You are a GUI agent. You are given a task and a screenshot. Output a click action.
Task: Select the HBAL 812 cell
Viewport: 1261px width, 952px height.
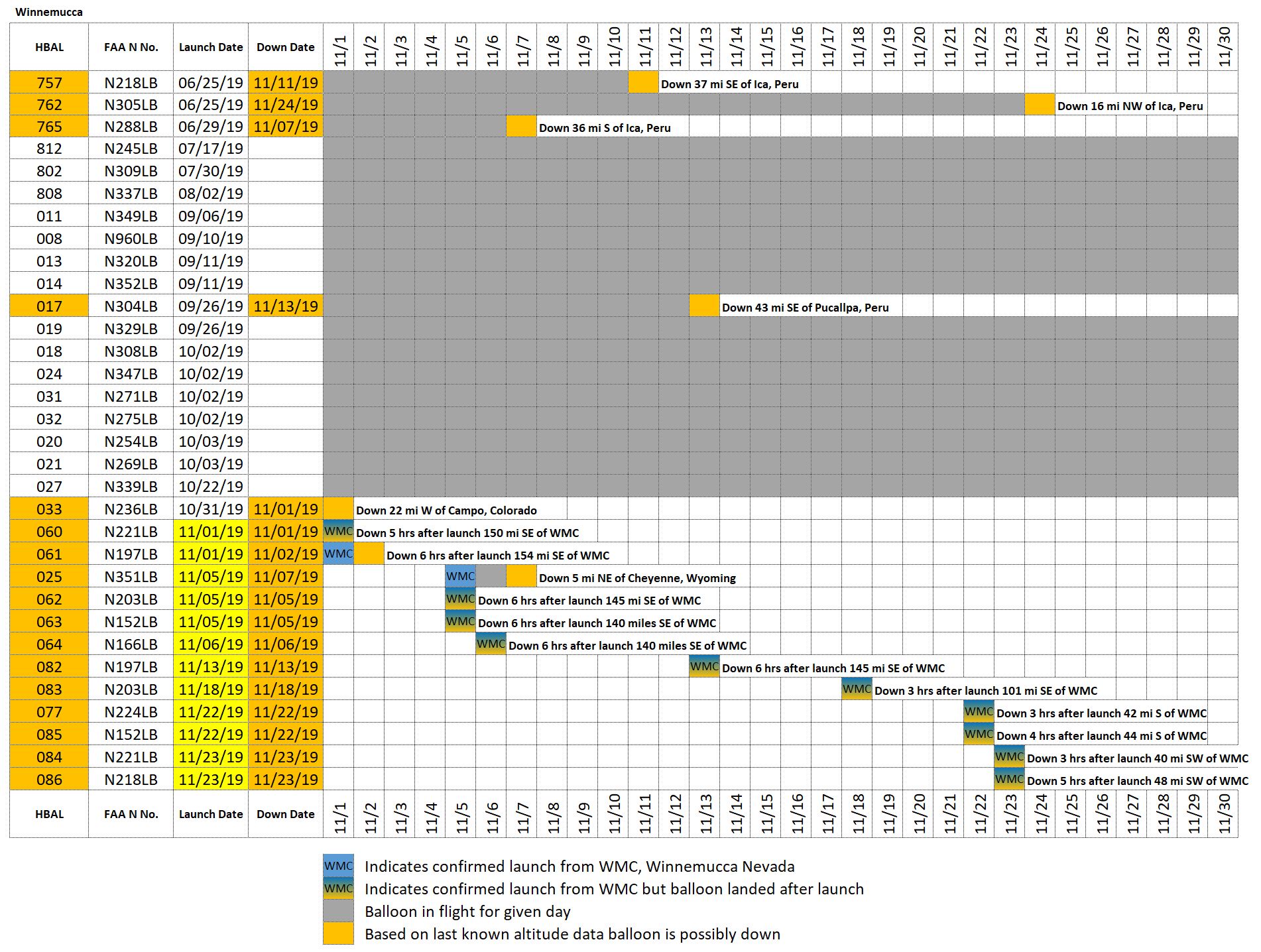[49, 149]
